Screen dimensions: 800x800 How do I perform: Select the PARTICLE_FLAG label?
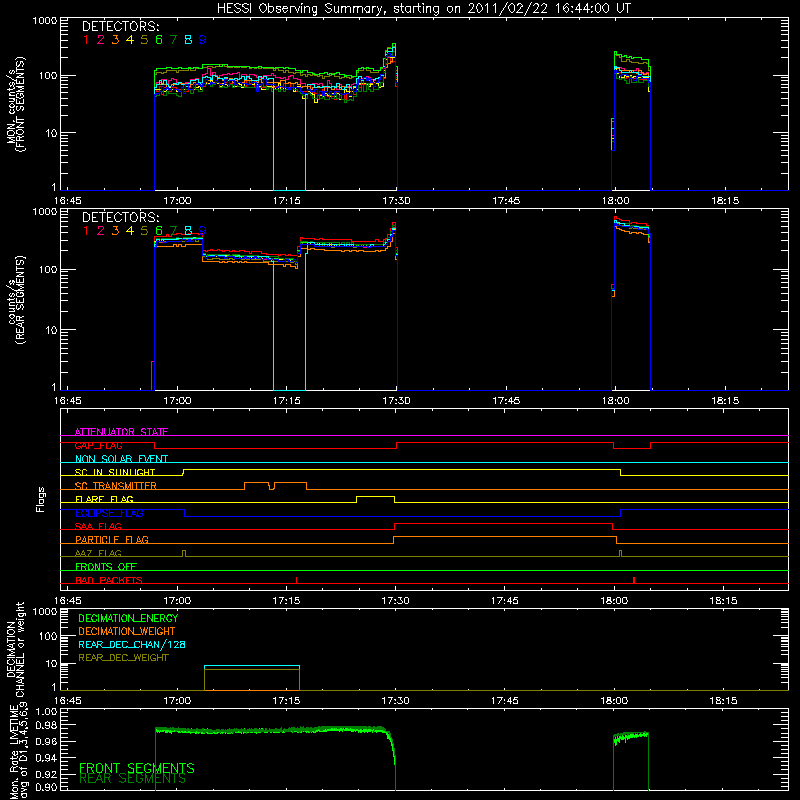coord(112,539)
